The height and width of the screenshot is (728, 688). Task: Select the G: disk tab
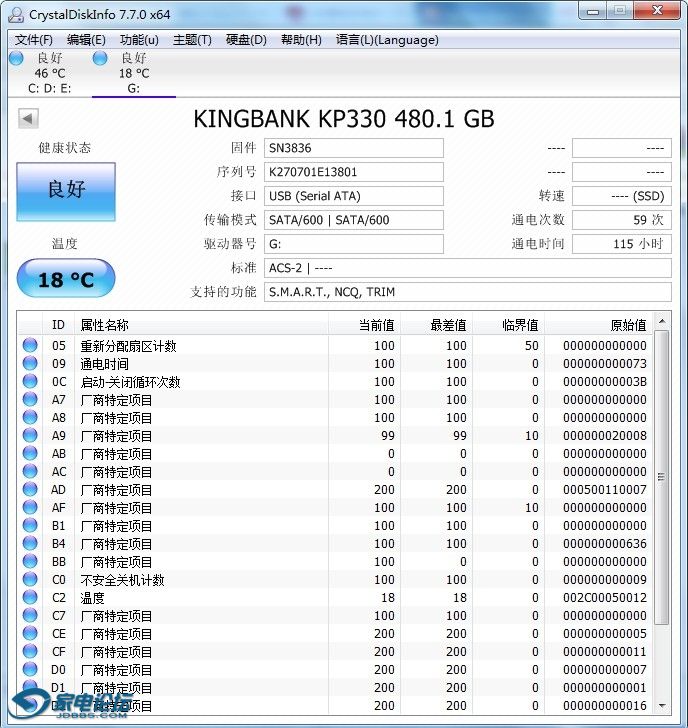click(x=134, y=73)
